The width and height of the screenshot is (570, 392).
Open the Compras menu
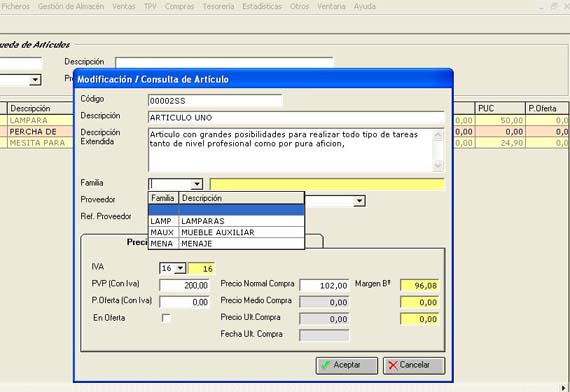click(179, 6)
